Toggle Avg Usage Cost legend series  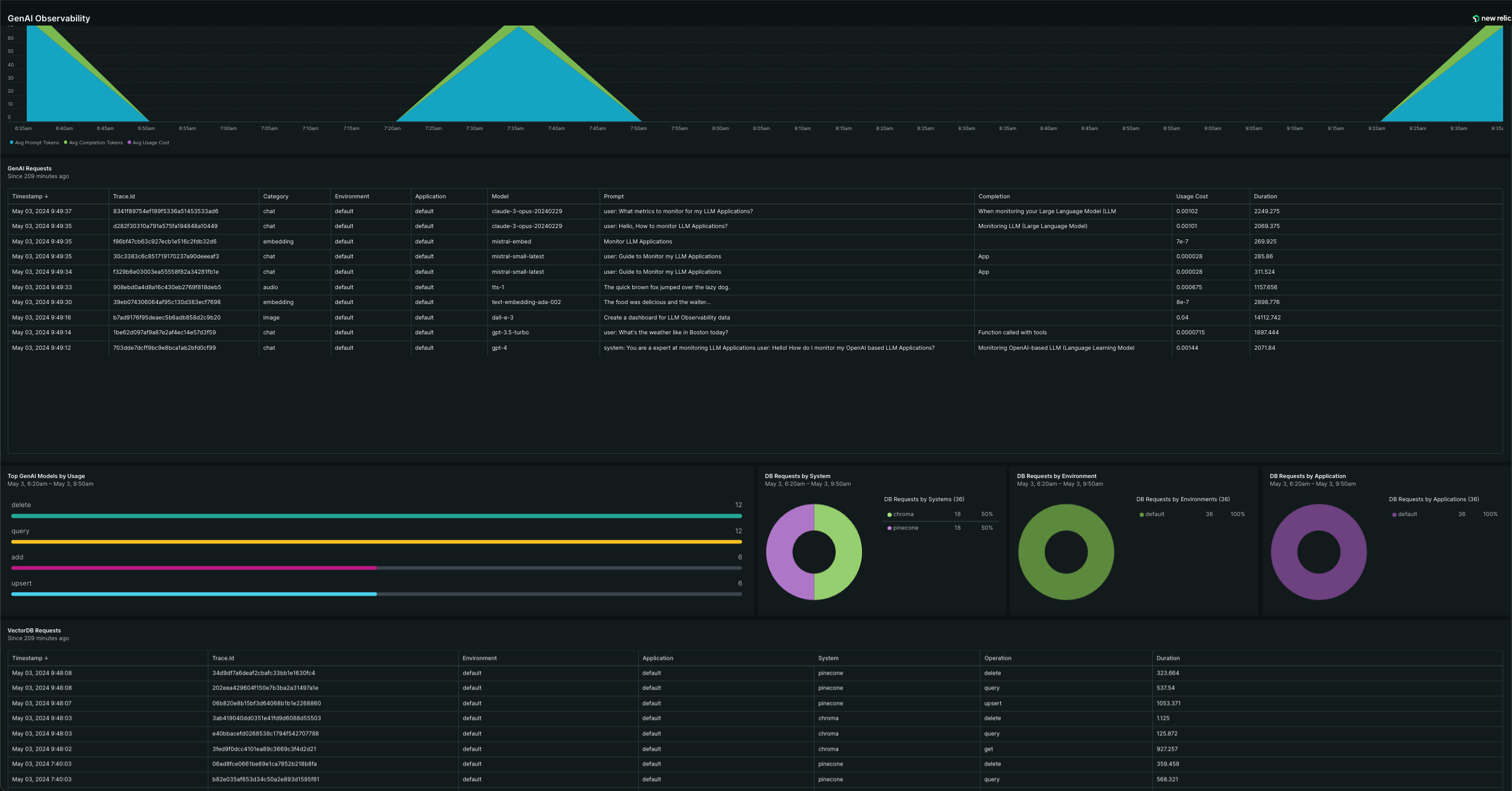point(148,143)
